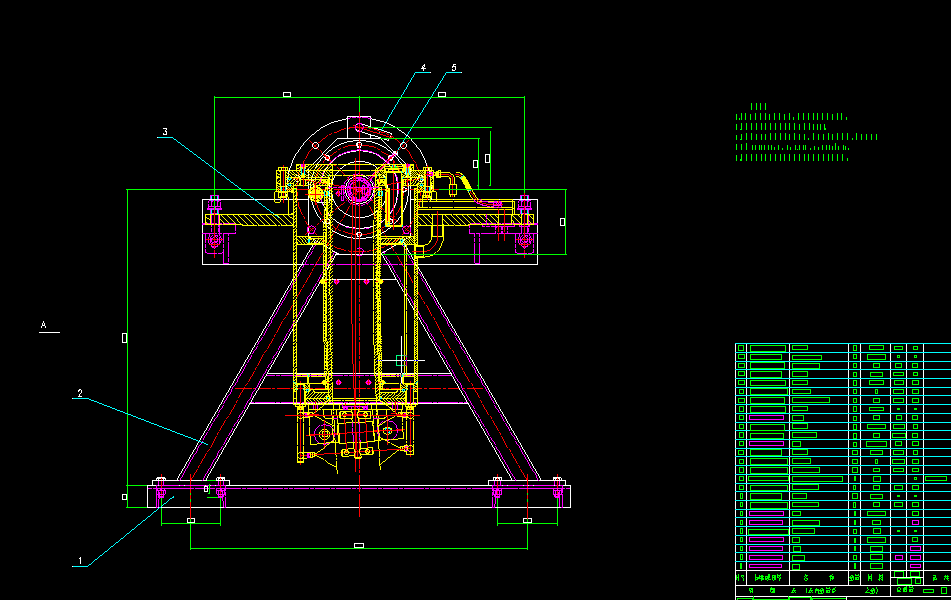The width and height of the screenshot is (951, 600).
Task: Select part callout number 1
Action: [x=80, y=561]
